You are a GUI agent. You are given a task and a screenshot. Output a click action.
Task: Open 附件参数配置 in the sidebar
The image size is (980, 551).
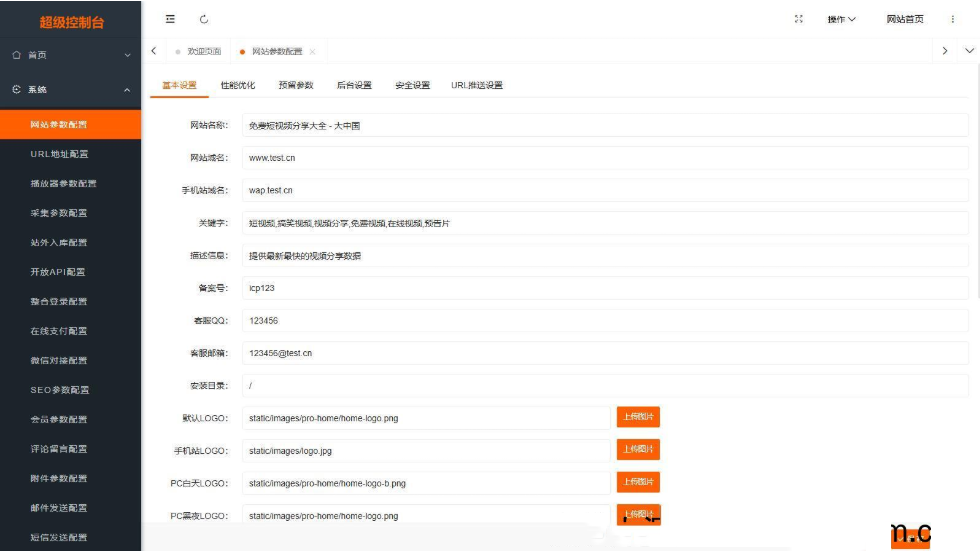click(71, 479)
